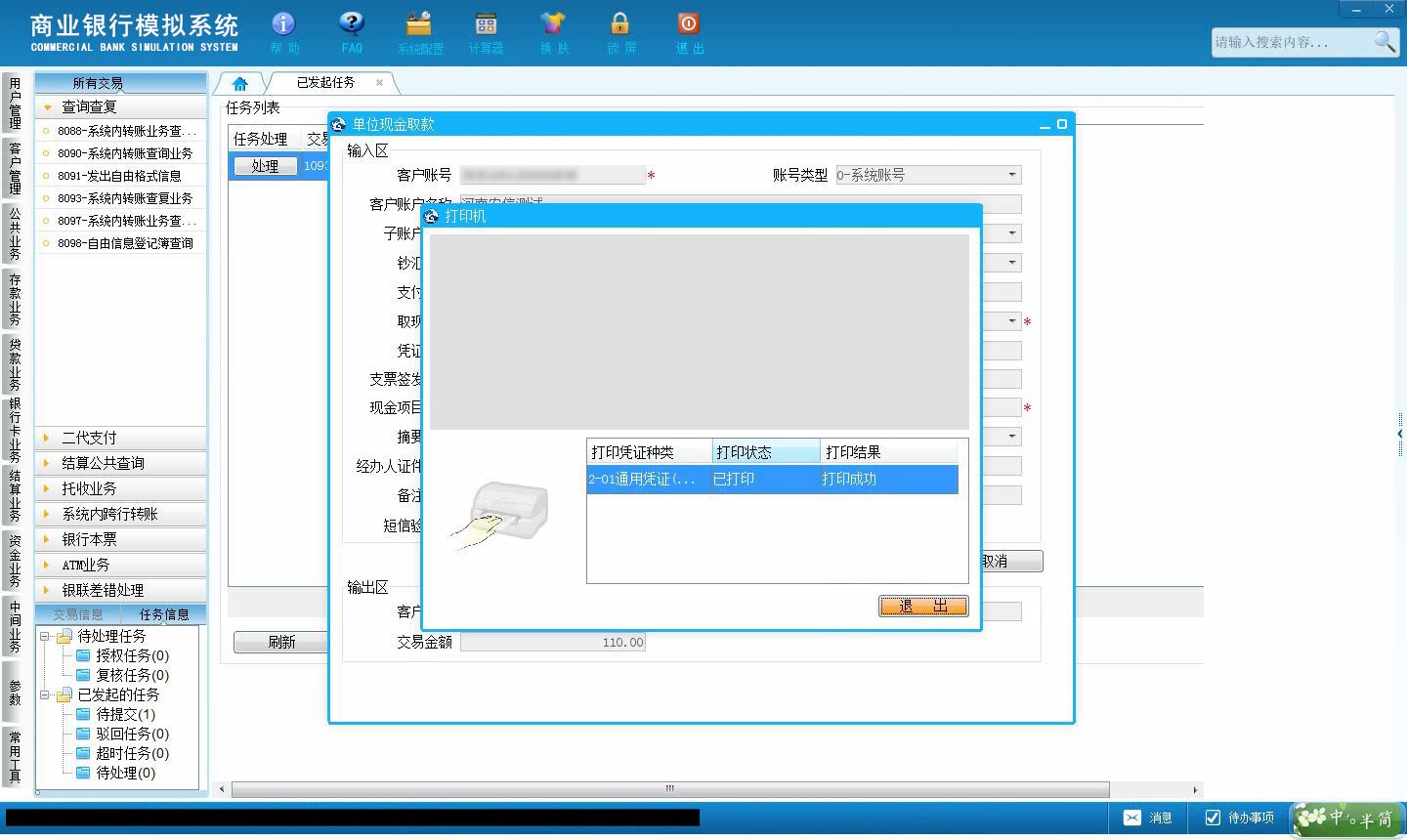The height and width of the screenshot is (840, 1407).
Task: Click the 打印状态 column header
Action: pyautogui.click(x=766, y=452)
